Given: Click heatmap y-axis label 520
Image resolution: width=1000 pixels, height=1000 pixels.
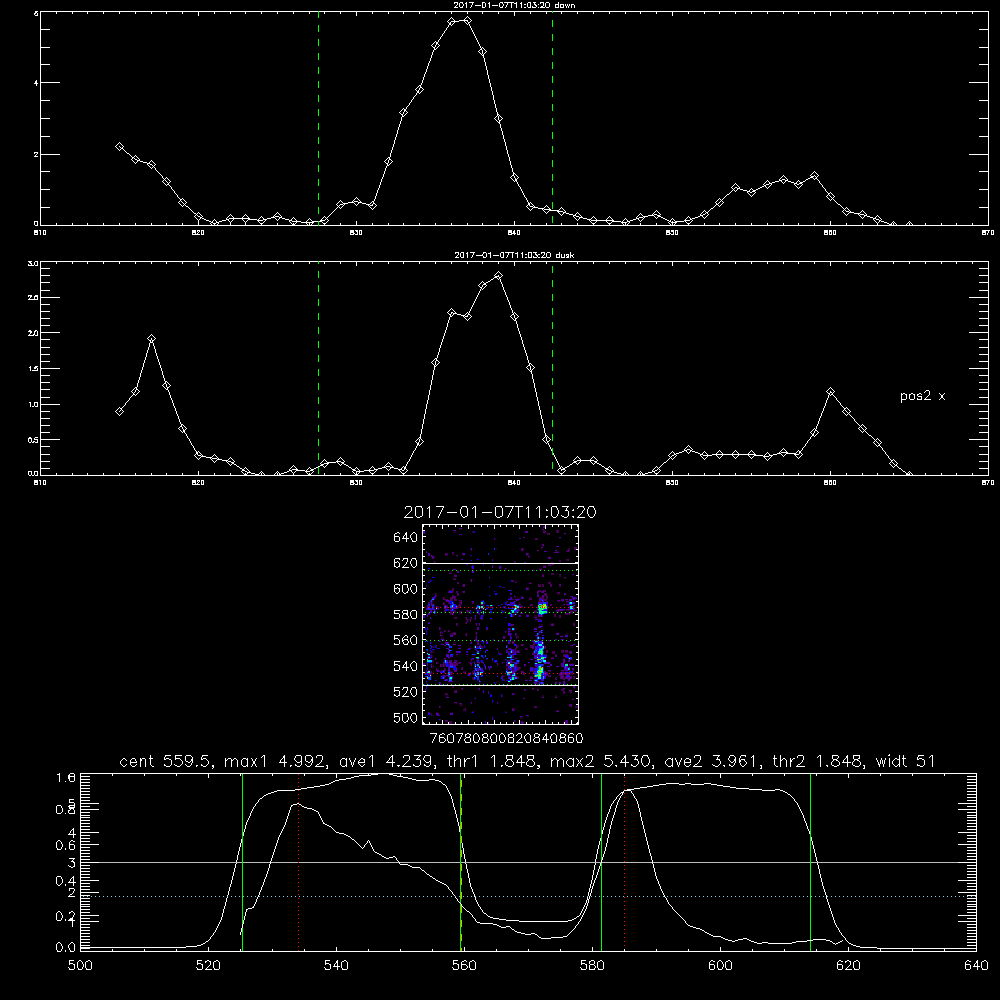Looking at the screenshot, I should click(406, 692).
